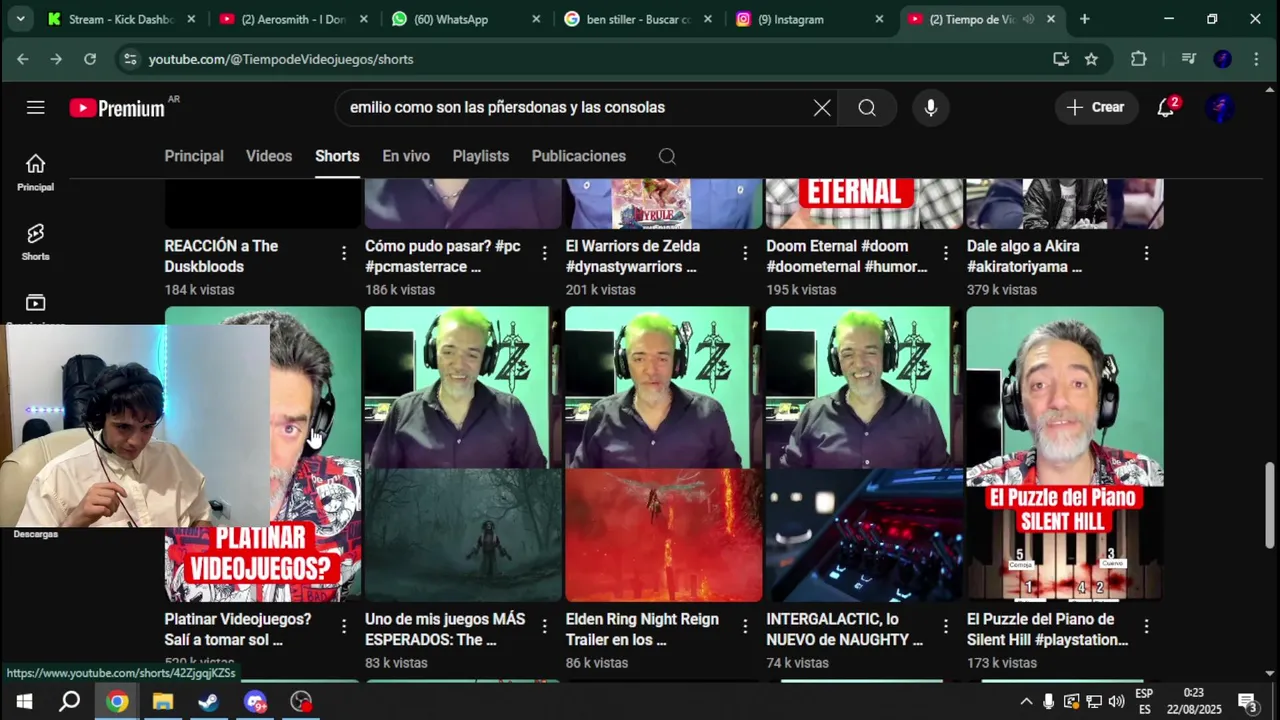Switch to Publicaciones tab

579,156
